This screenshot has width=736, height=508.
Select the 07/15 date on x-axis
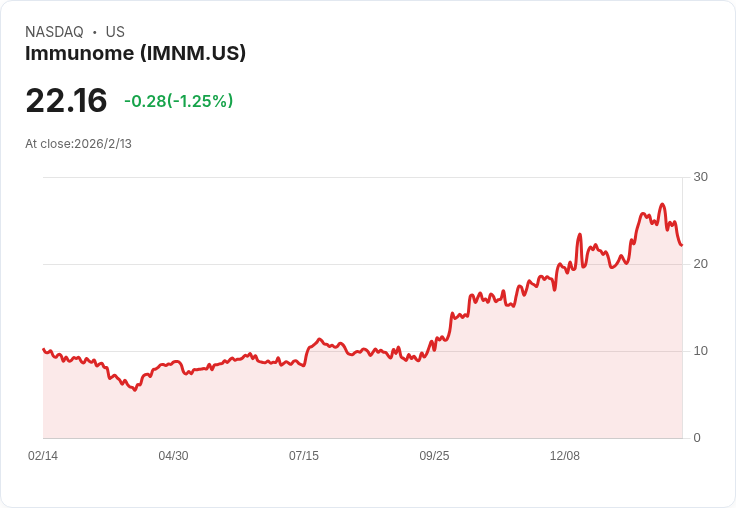[x=304, y=456]
